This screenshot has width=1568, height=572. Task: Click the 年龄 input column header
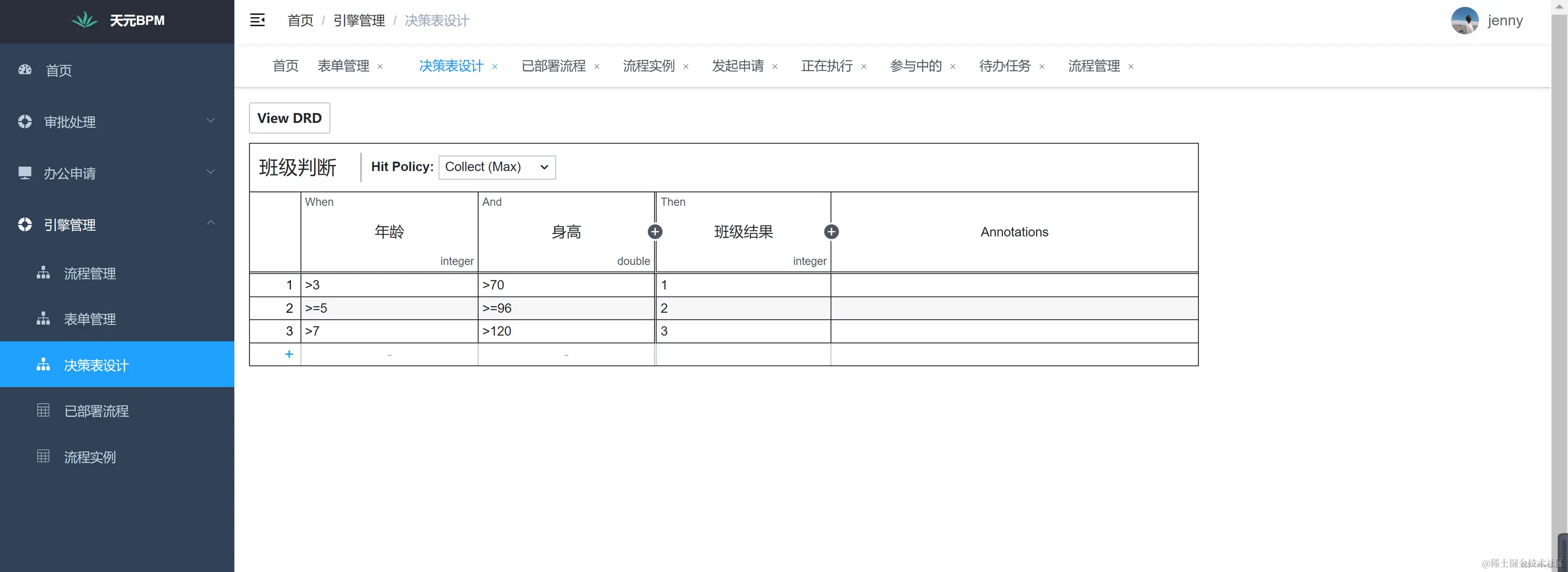click(x=389, y=232)
